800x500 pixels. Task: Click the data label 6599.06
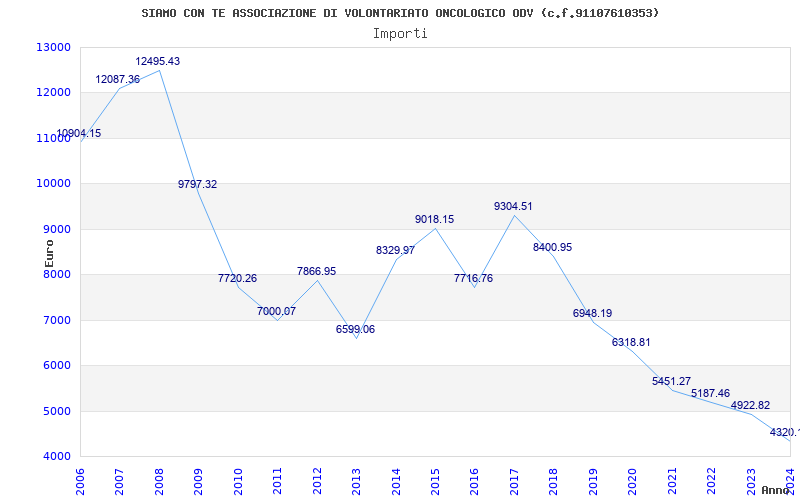point(355,330)
